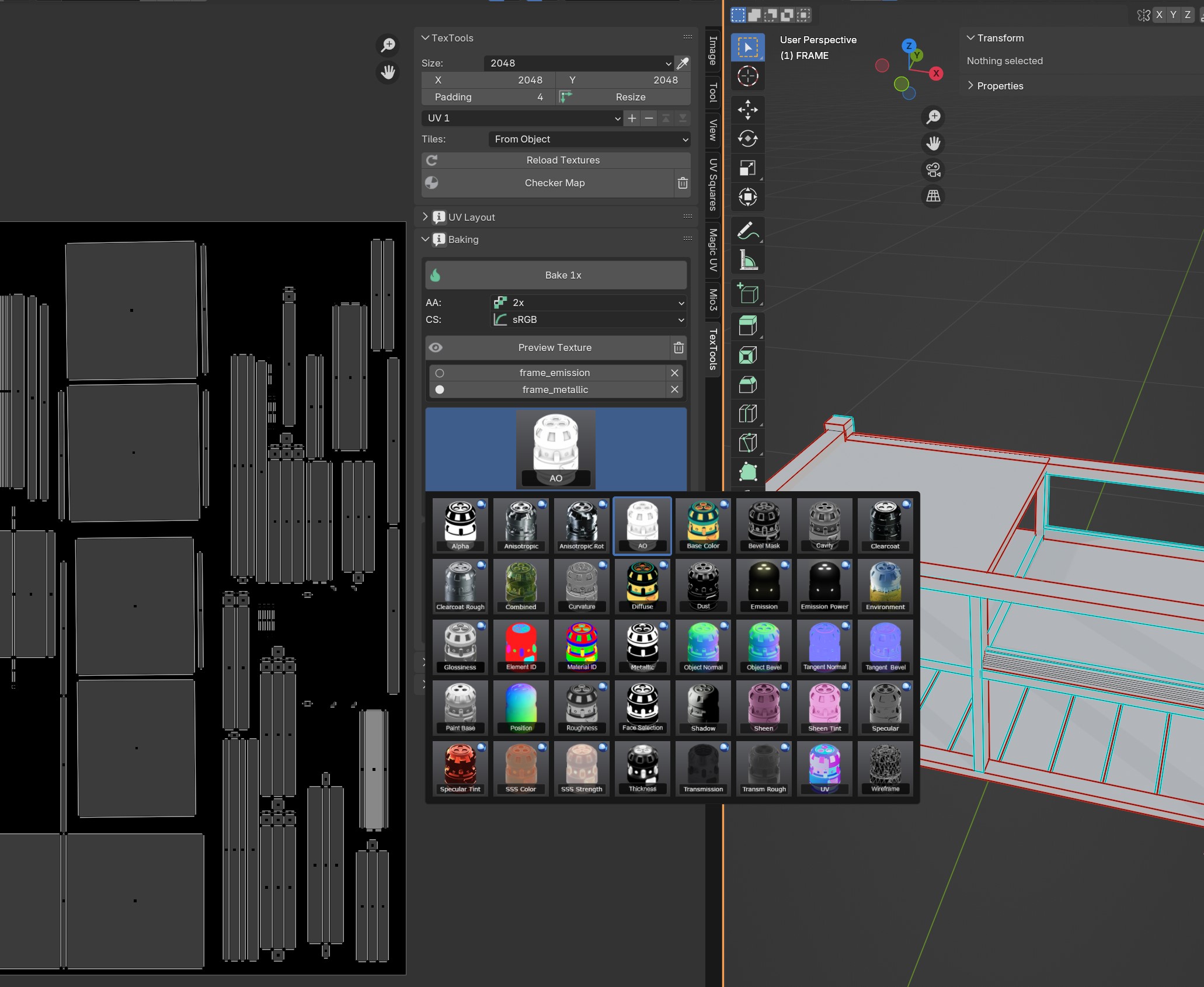Toggle Z axis mirror button
Screen dimensions: 1204x987
[1187, 15]
